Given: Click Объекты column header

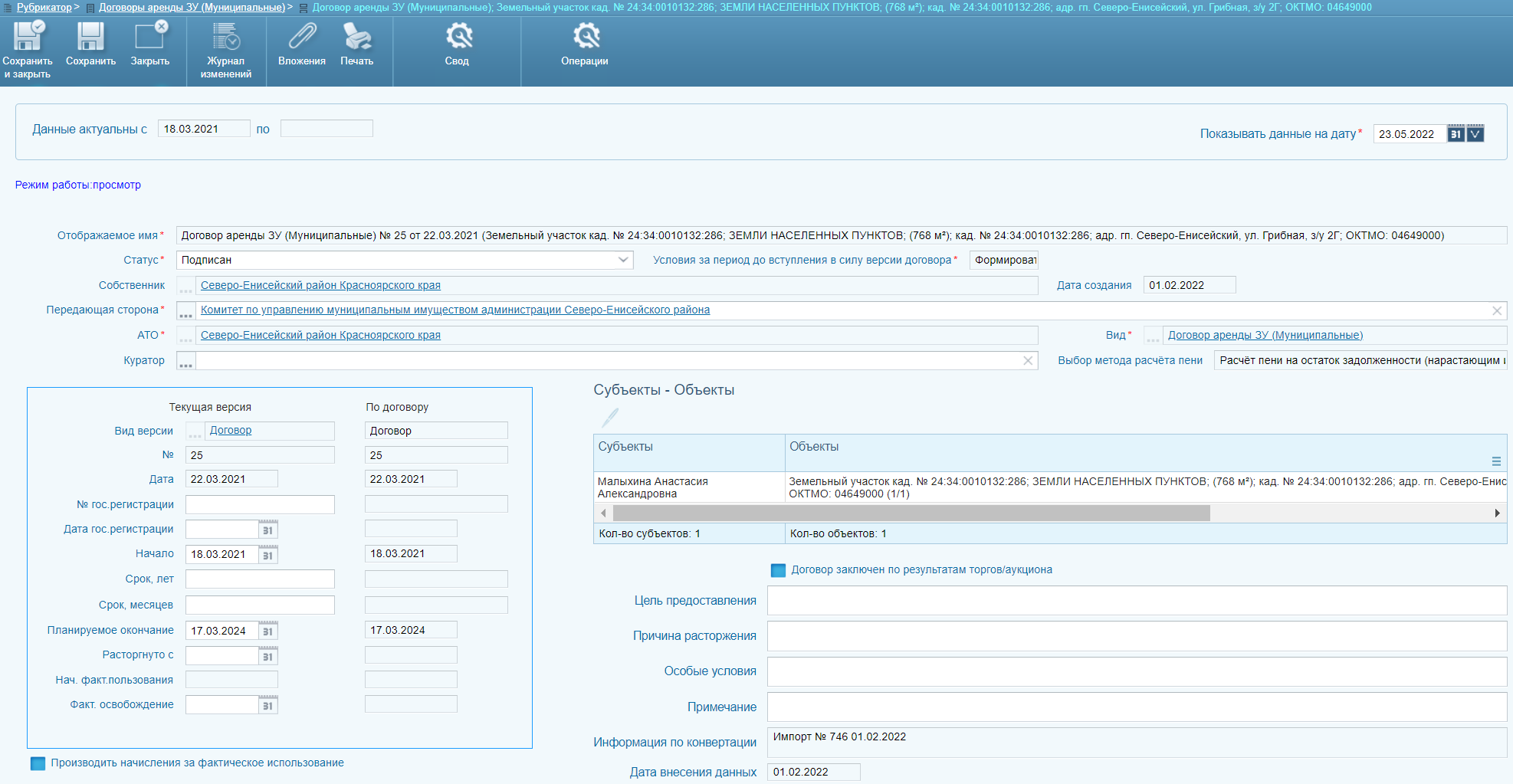Looking at the screenshot, I should [x=1146, y=453].
